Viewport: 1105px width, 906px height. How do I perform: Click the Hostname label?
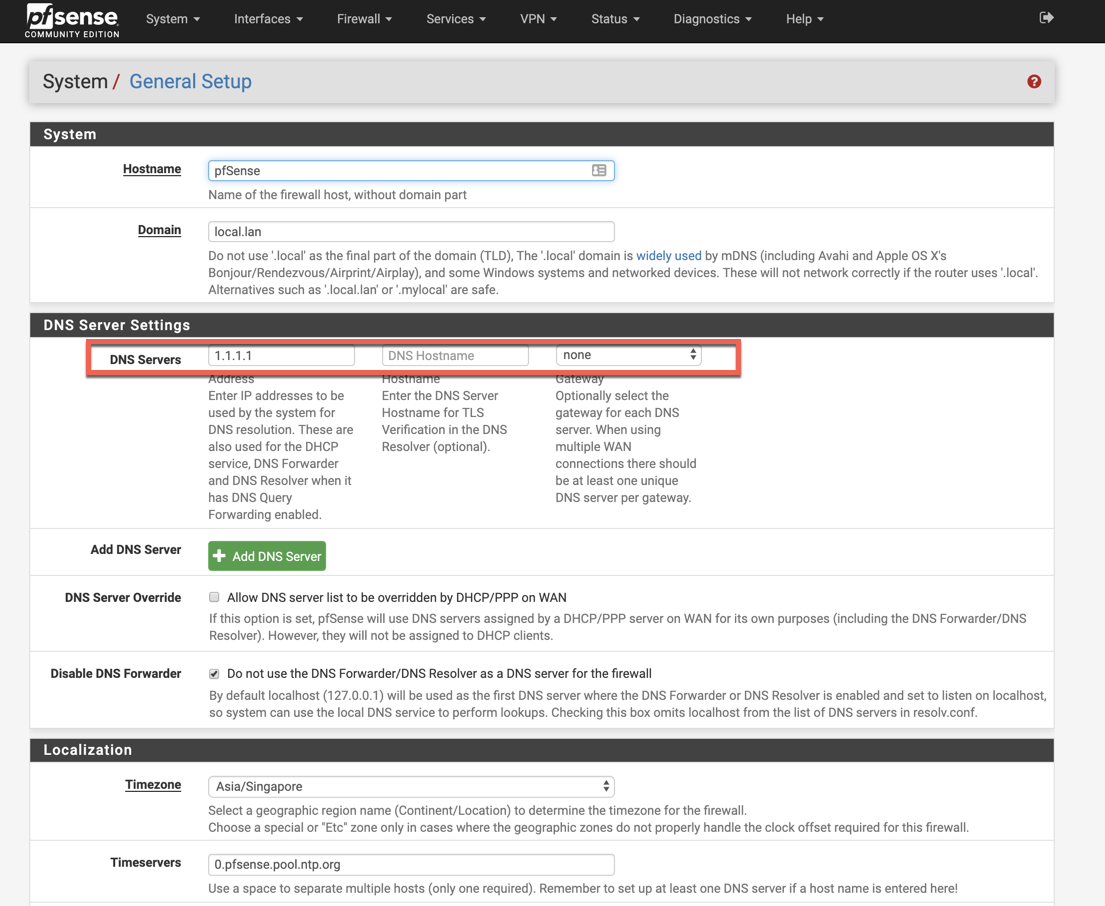pos(152,169)
